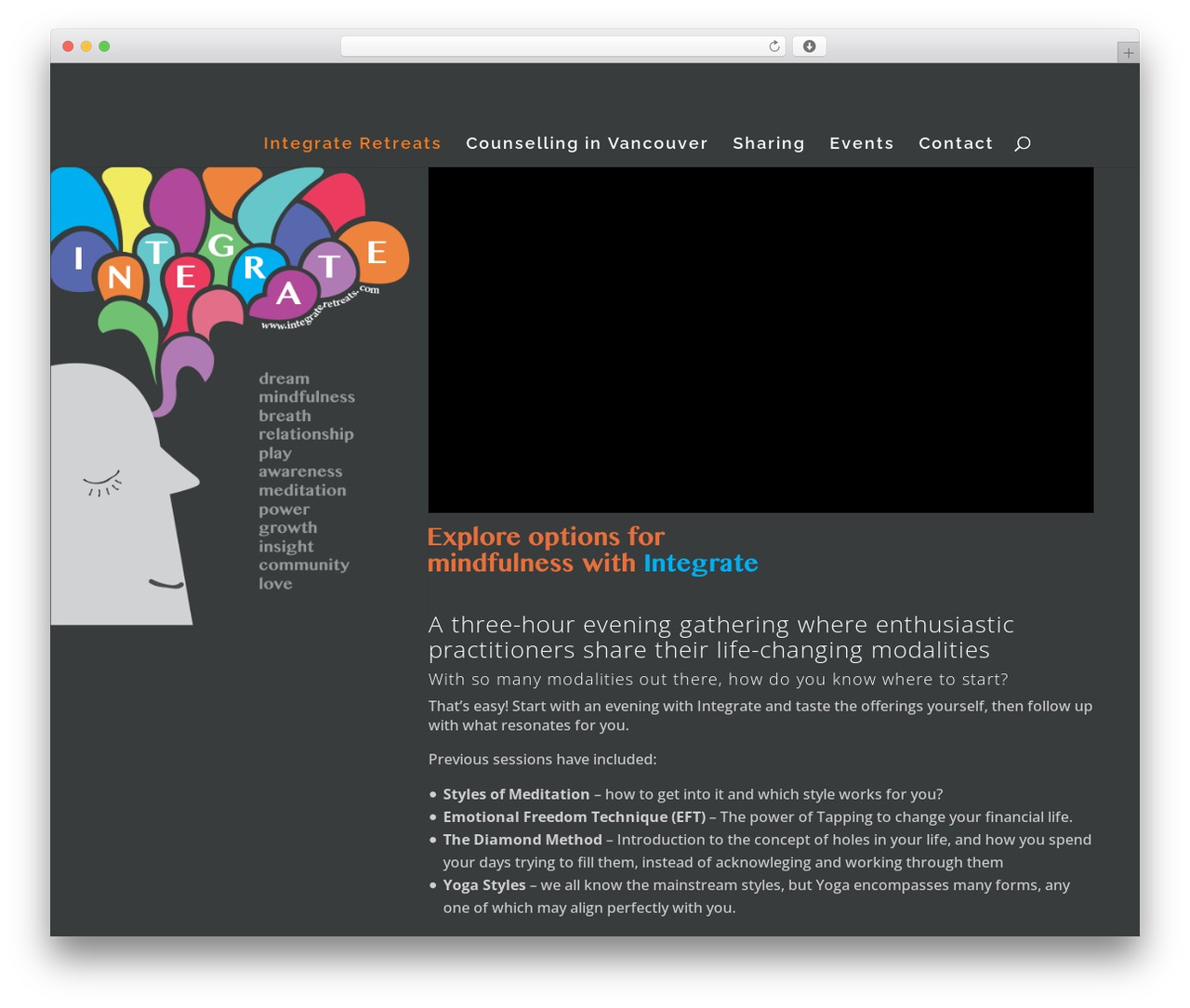Open the Contact page
1190x1008 pixels.
click(956, 143)
